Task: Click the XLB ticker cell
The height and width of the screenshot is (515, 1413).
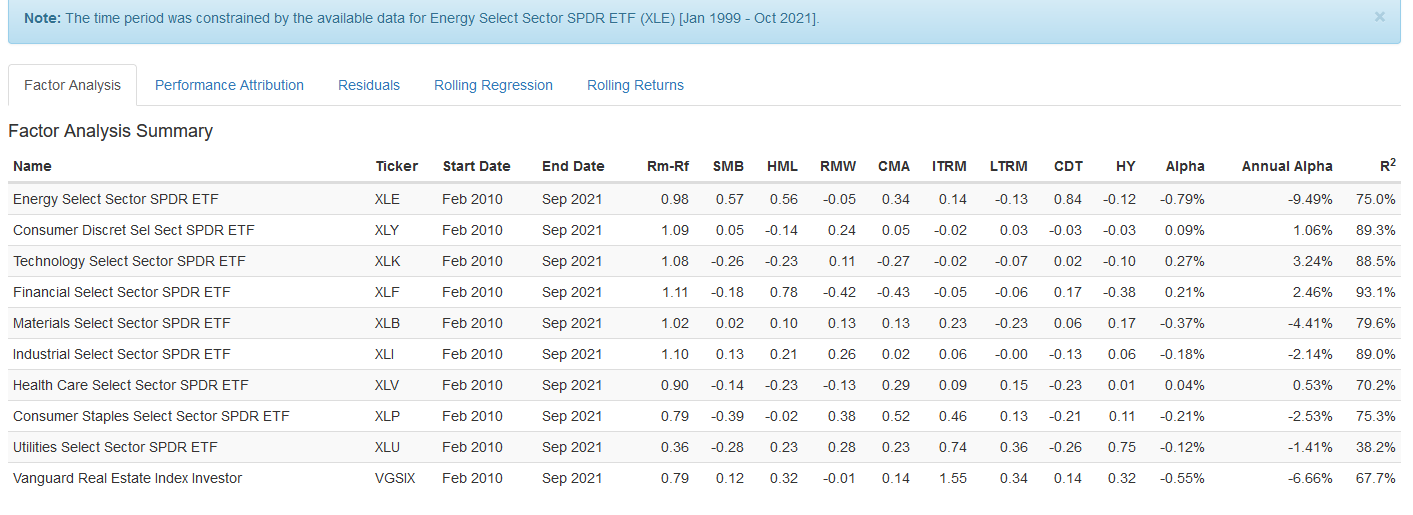Action: pyautogui.click(x=387, y=323)
